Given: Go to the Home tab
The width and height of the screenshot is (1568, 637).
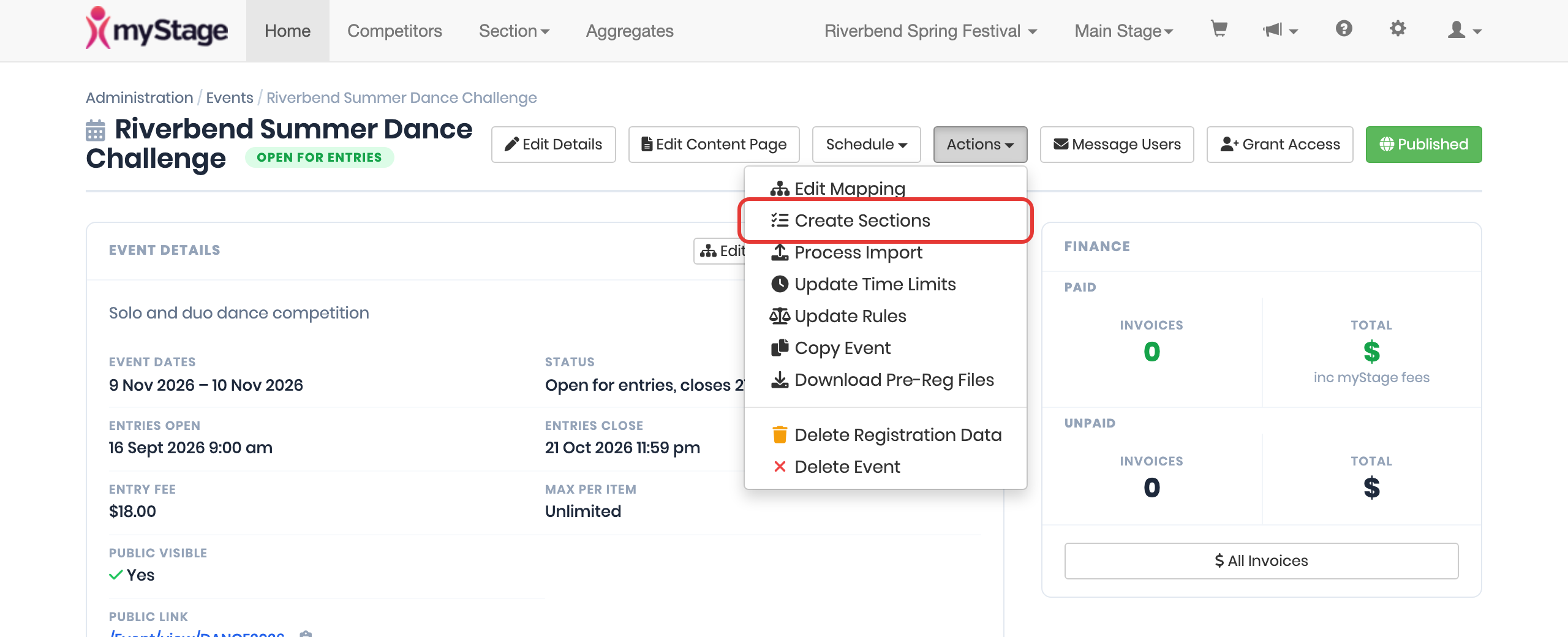Looking at the screenshot, I should point(287,31).
